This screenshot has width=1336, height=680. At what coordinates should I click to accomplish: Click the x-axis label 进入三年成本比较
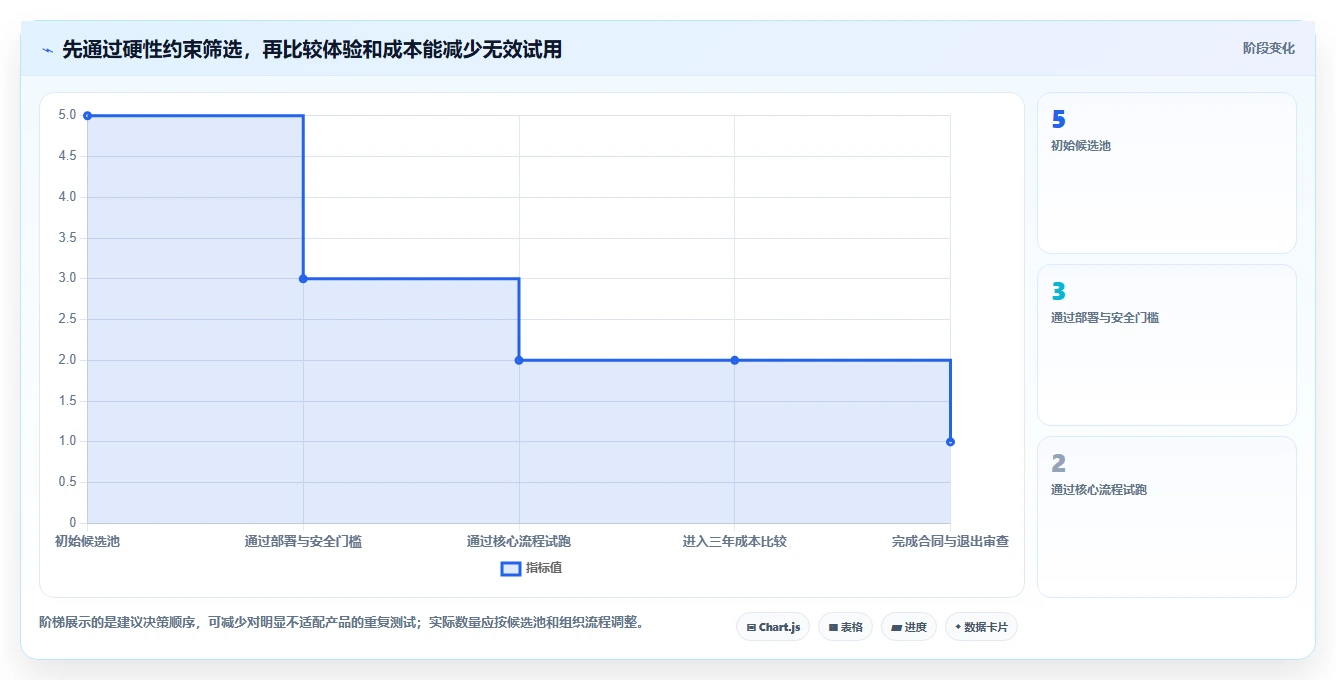coord(734,541)
